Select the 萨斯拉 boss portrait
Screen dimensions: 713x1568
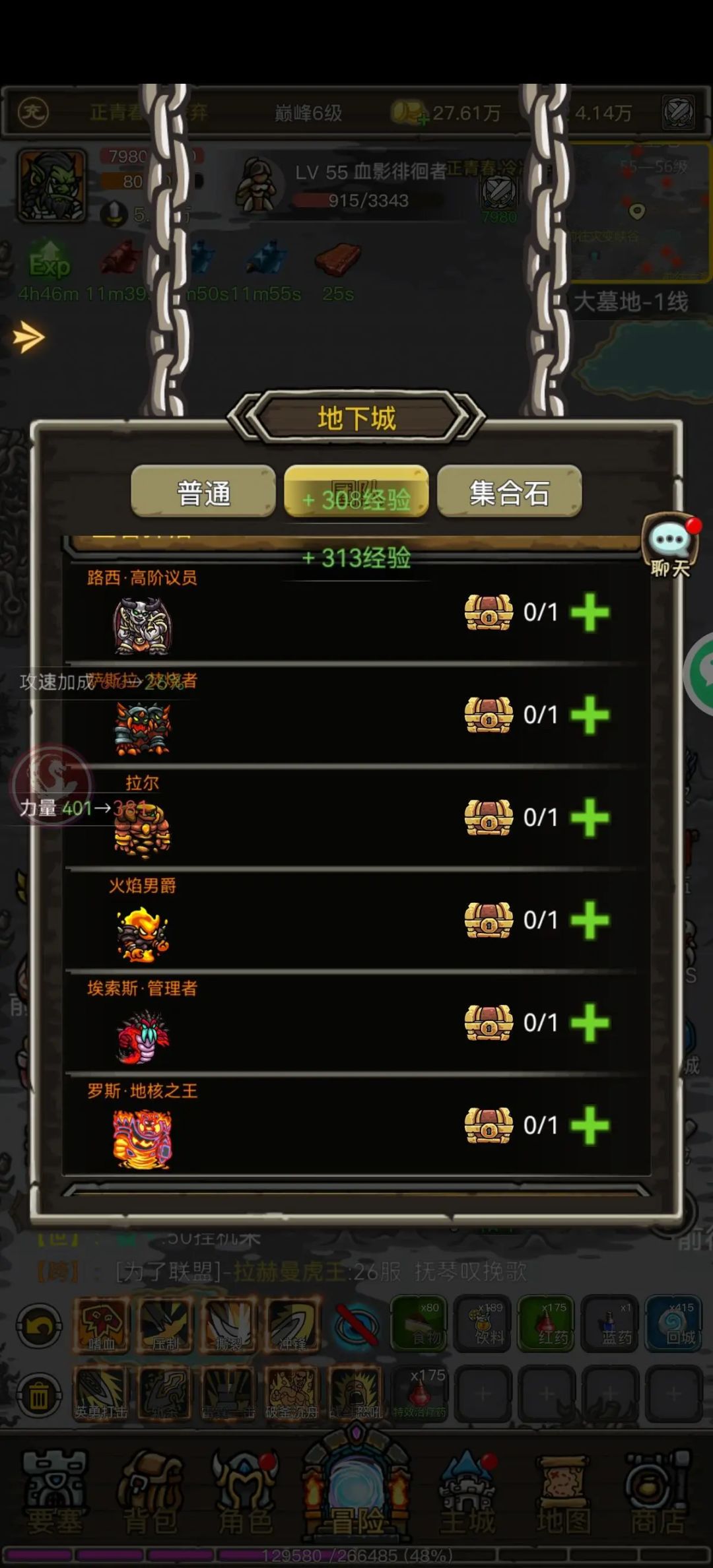pos(143,728)
